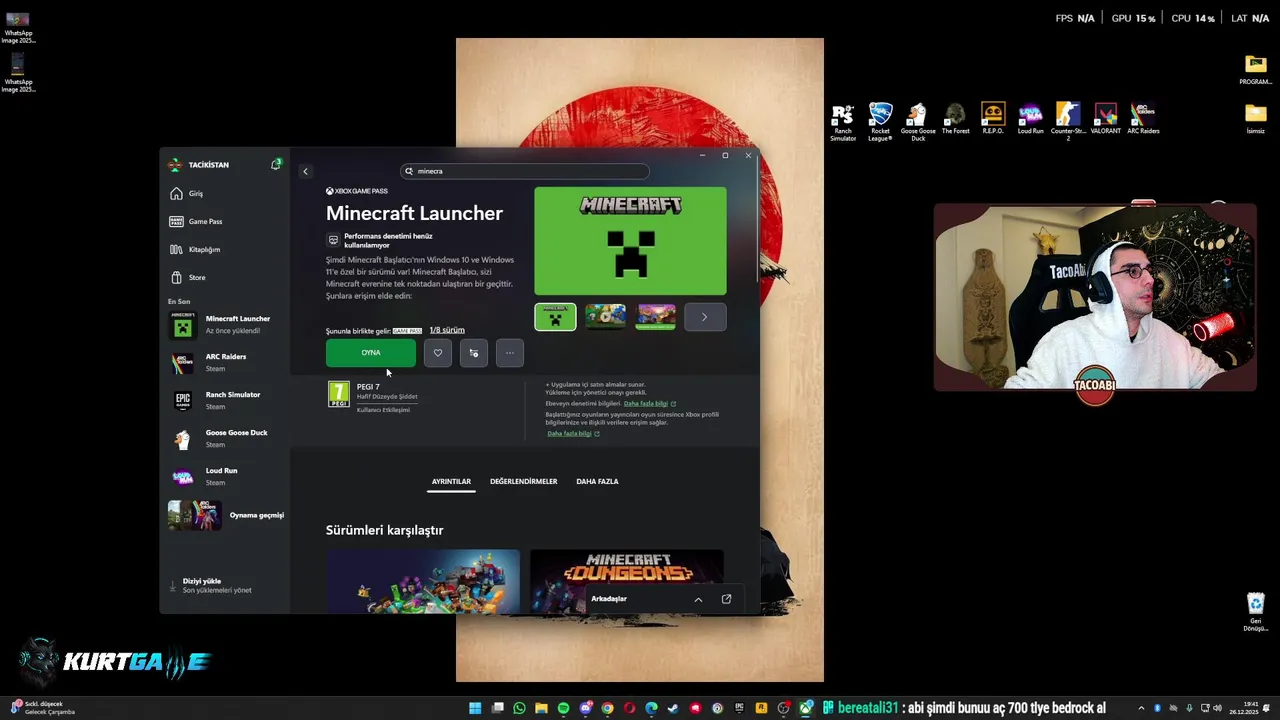Image resolution: width=1280 pixels, height=720 pixels.
Task: Show next thumbnails with the chevron
Action: pos(705,317)
